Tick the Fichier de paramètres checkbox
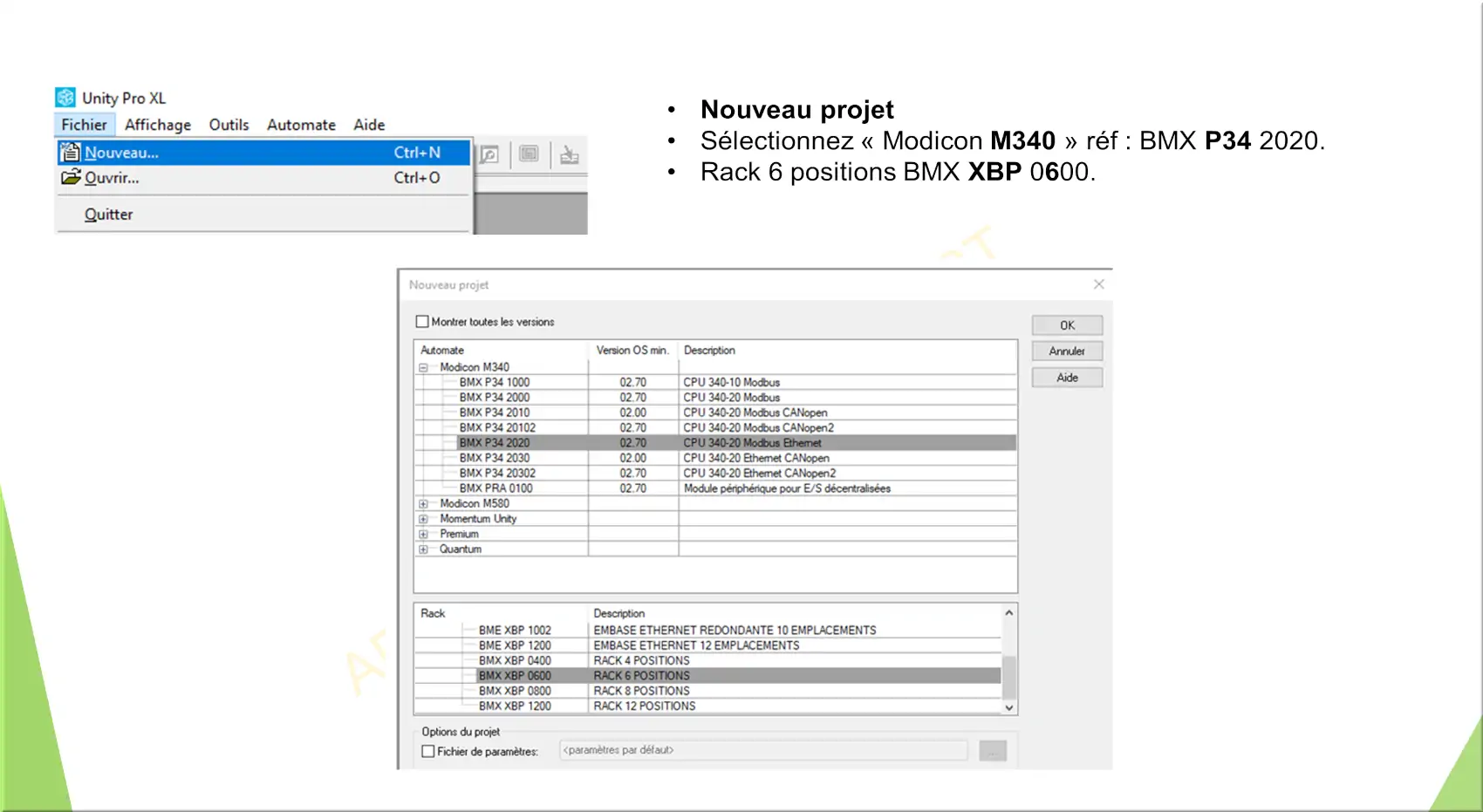This screenshot has width=1483, height=812. pyautogui.click(x=428, y=751)
